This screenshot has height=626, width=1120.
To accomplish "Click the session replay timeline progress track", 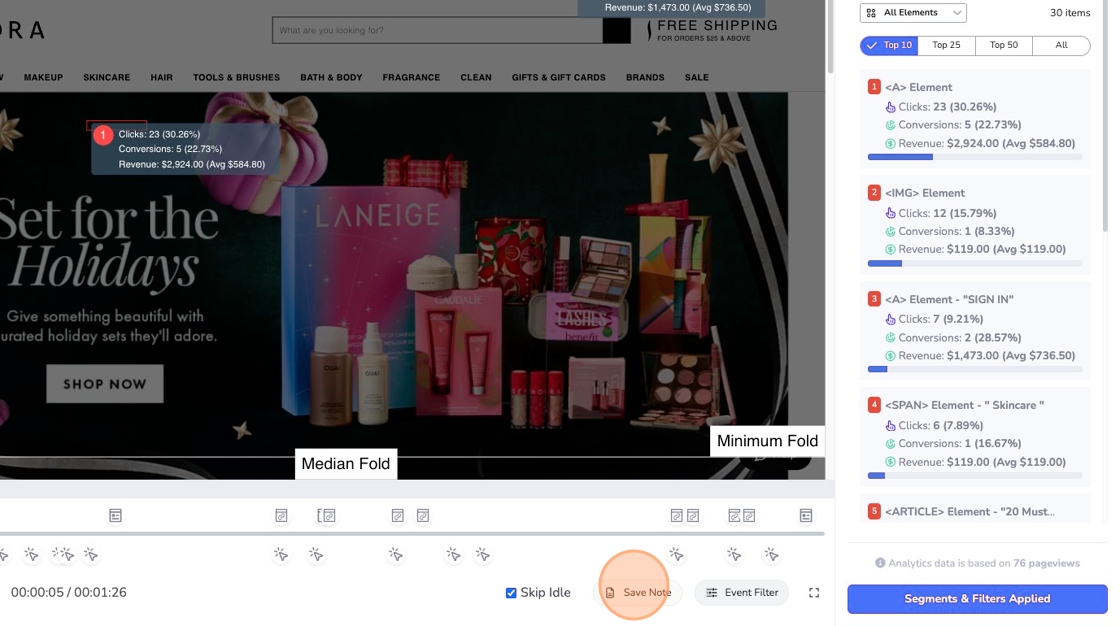I will pyautogui.click(x=412, y=534).
